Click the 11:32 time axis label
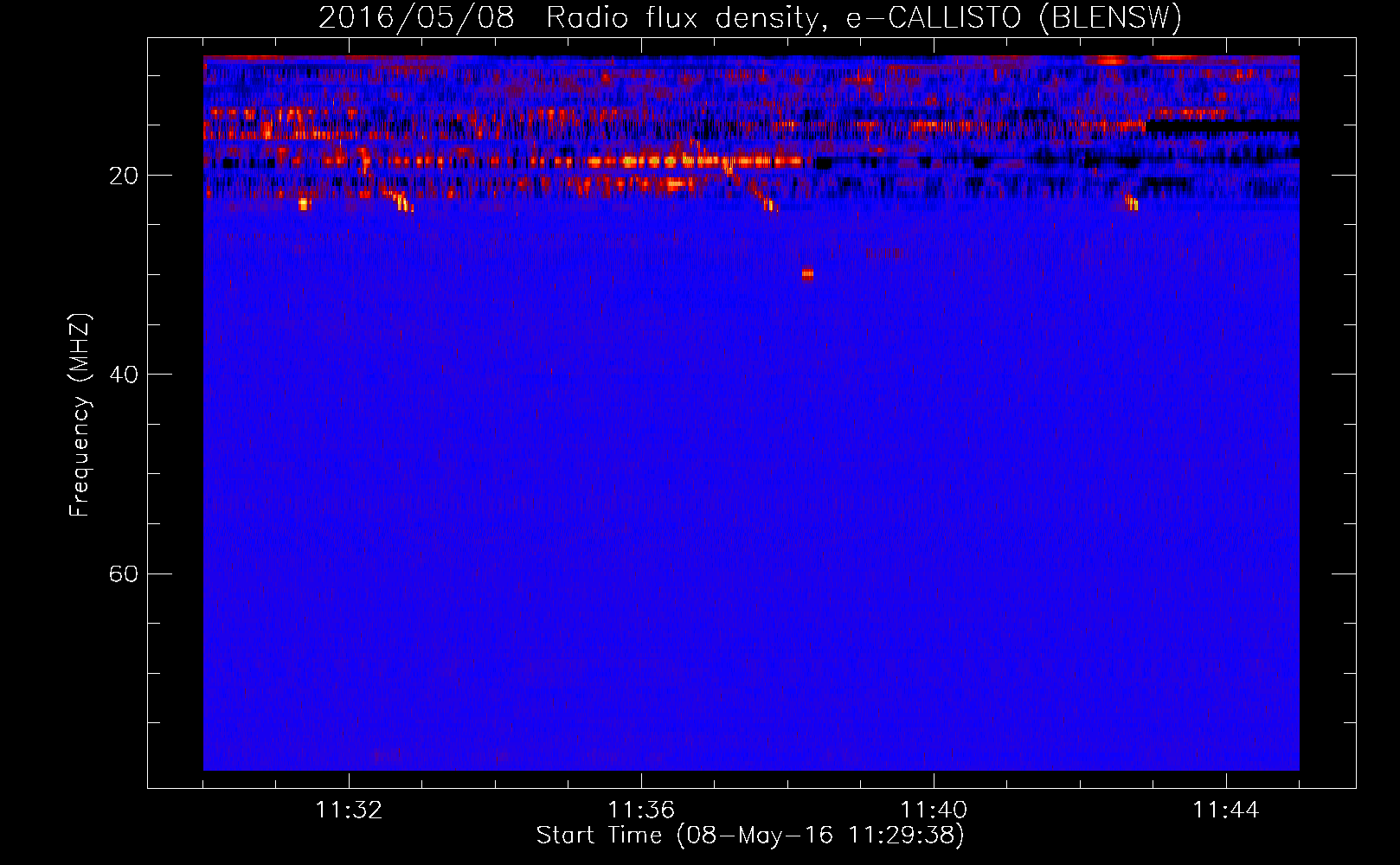Viewport: 1400px width, 865px height. 349,811
